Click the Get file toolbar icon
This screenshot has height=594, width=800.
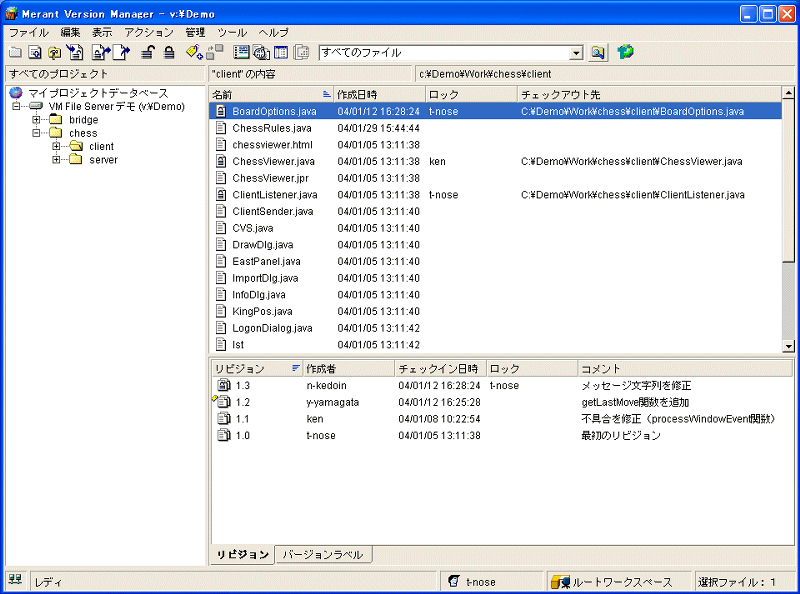[75, 52]
